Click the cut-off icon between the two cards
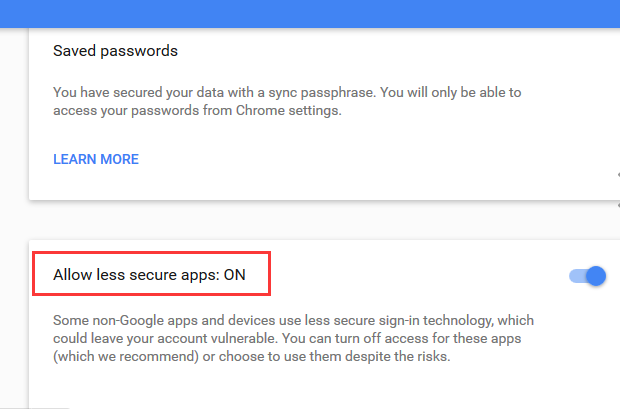 [x=618, y=205]
